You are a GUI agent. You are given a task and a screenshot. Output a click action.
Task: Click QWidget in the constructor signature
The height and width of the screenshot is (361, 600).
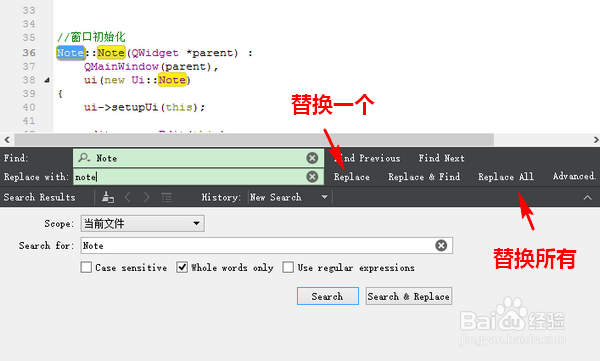click(155, 53)
